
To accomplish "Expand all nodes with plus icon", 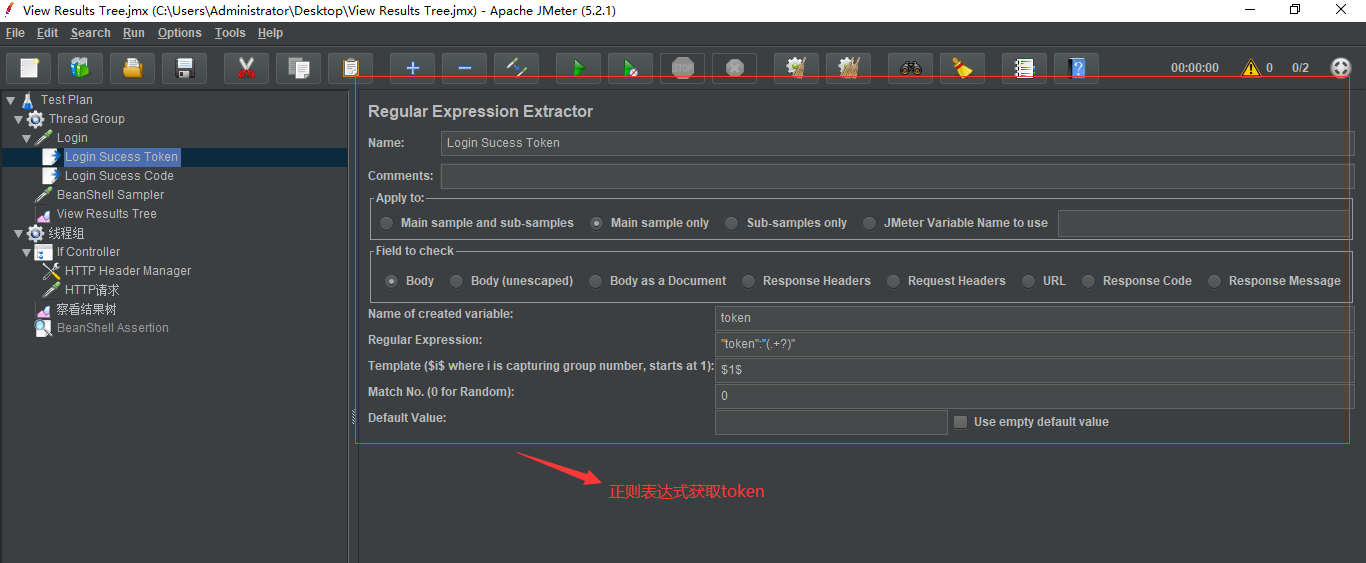I will coord(412,68).
